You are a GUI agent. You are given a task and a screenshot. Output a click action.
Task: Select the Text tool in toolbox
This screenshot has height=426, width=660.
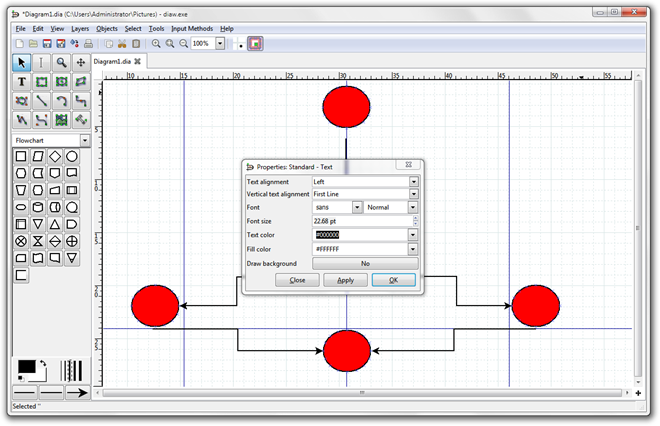pos(21,82)
